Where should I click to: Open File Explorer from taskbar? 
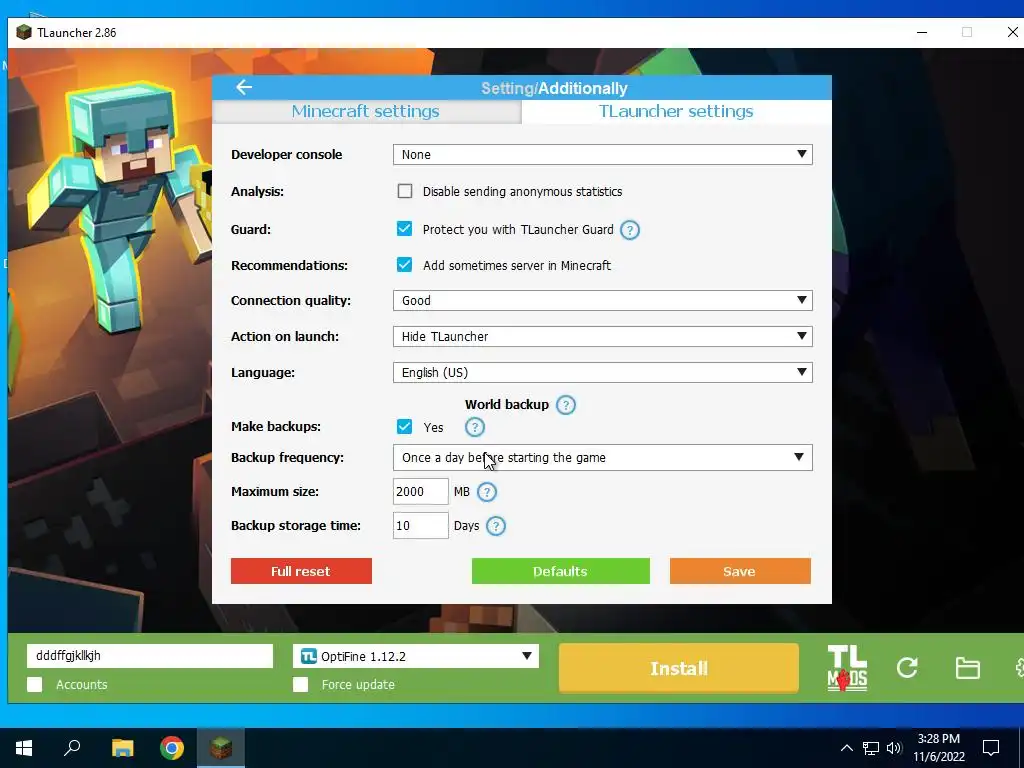point(122,748)
